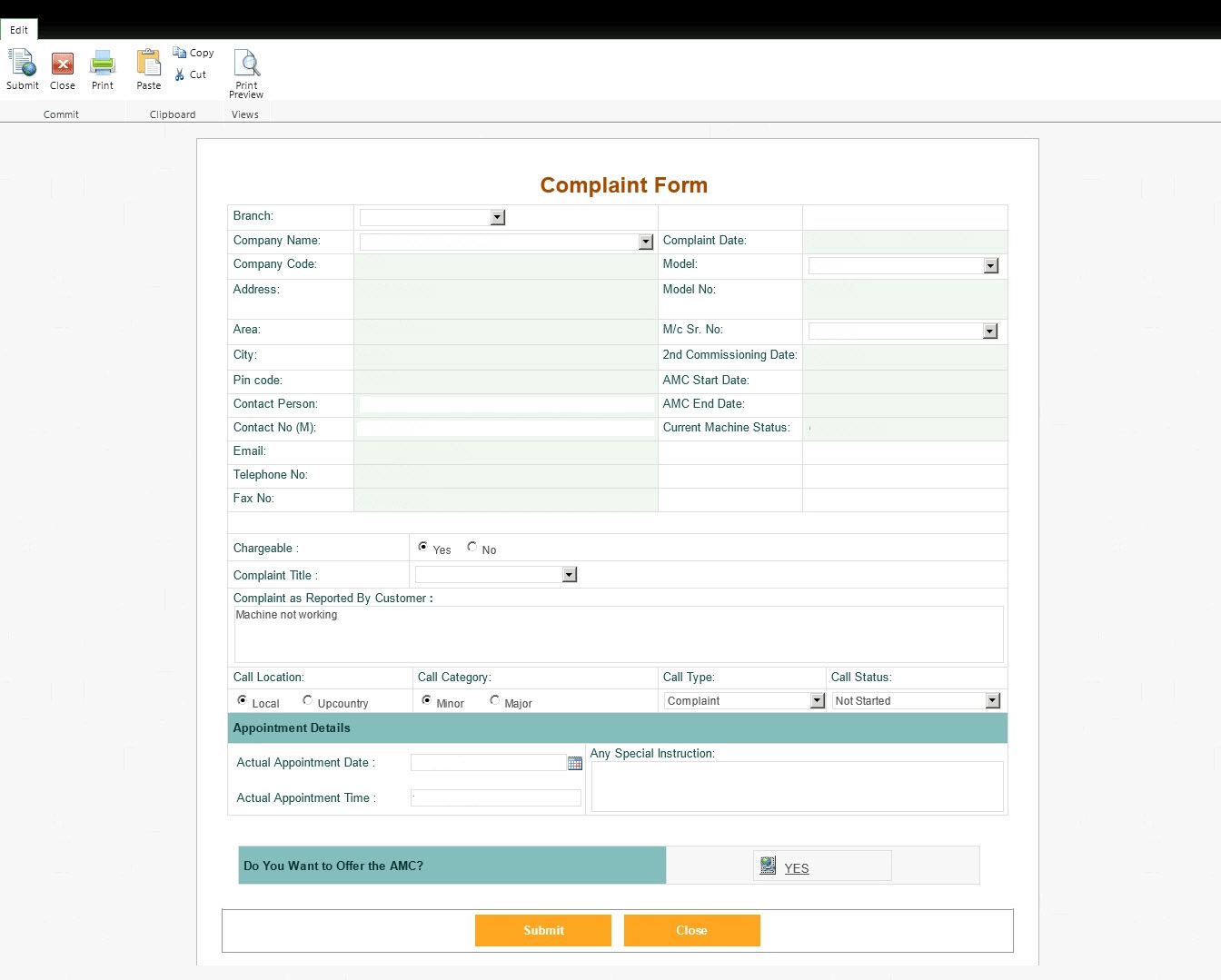The height and width of the screenshot is (980, 1221).
Task: Click the Model No field
Action: coord(905,299)
